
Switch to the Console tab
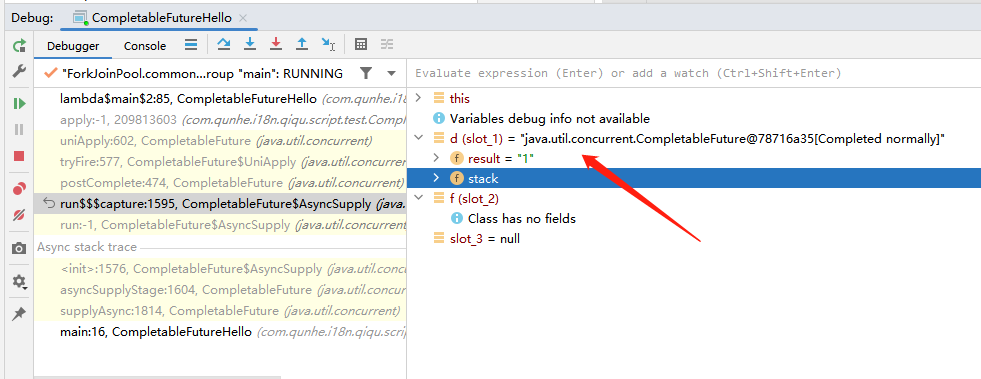tap(145, 46)
